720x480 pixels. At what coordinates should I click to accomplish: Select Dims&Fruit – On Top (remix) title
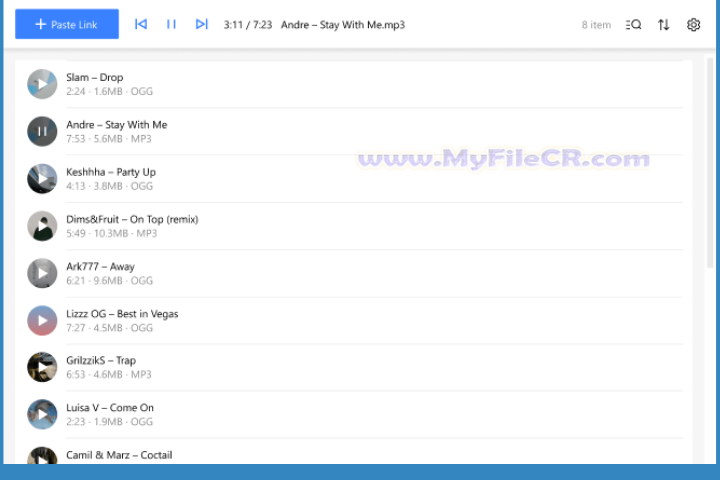point(132,220)
